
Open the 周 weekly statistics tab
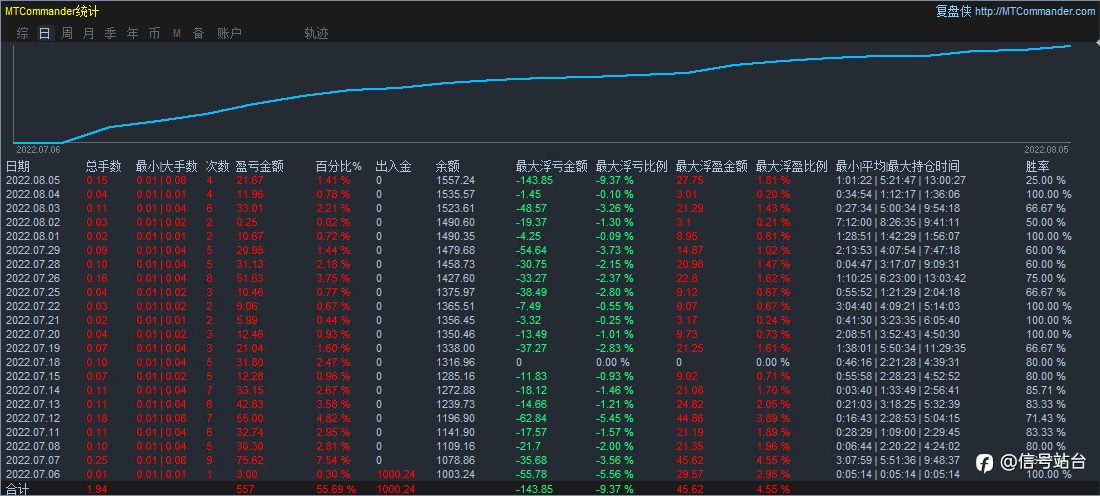click(67, 33)
